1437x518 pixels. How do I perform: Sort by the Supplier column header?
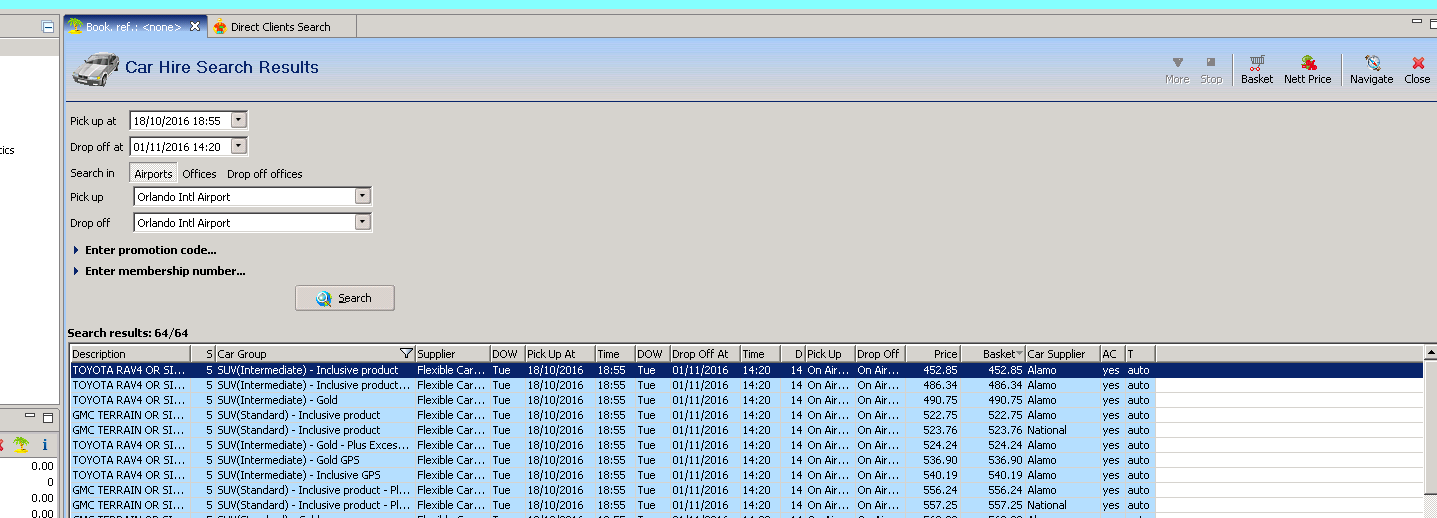[x=452, y=354]
